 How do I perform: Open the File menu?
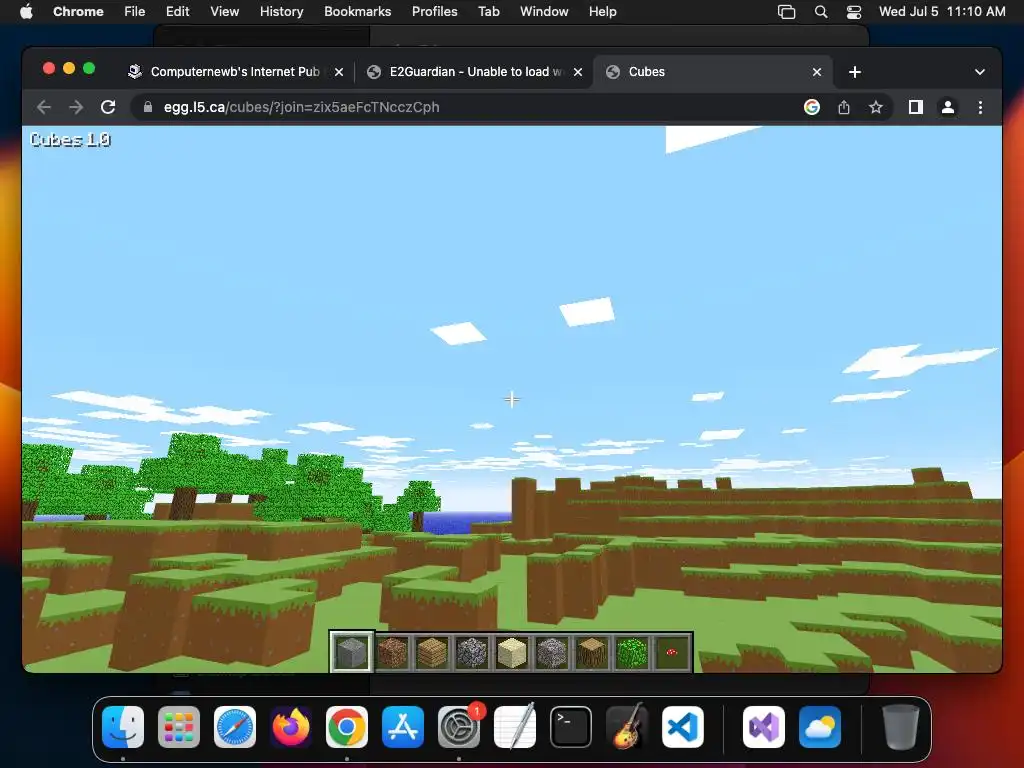[135, 12]
